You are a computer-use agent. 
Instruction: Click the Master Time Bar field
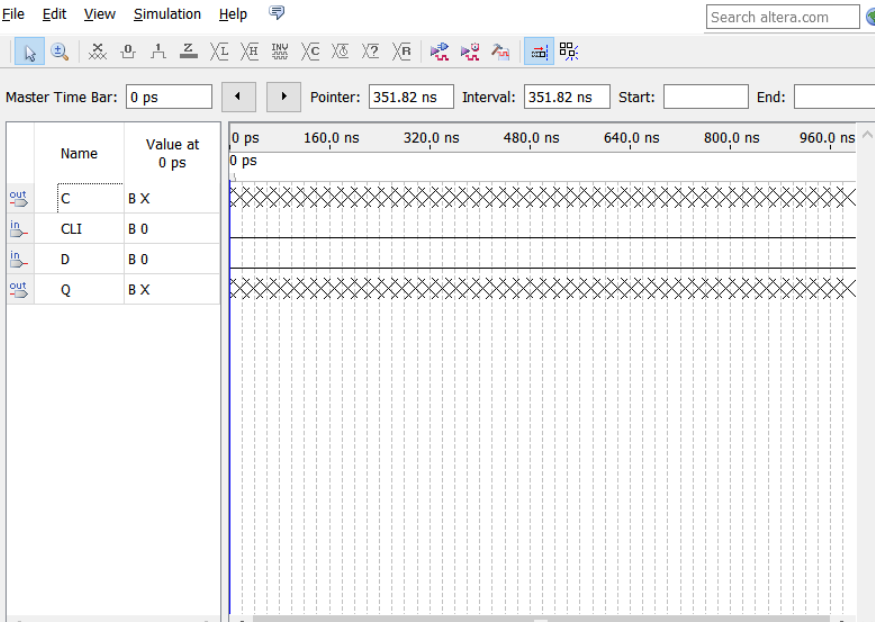169,97
